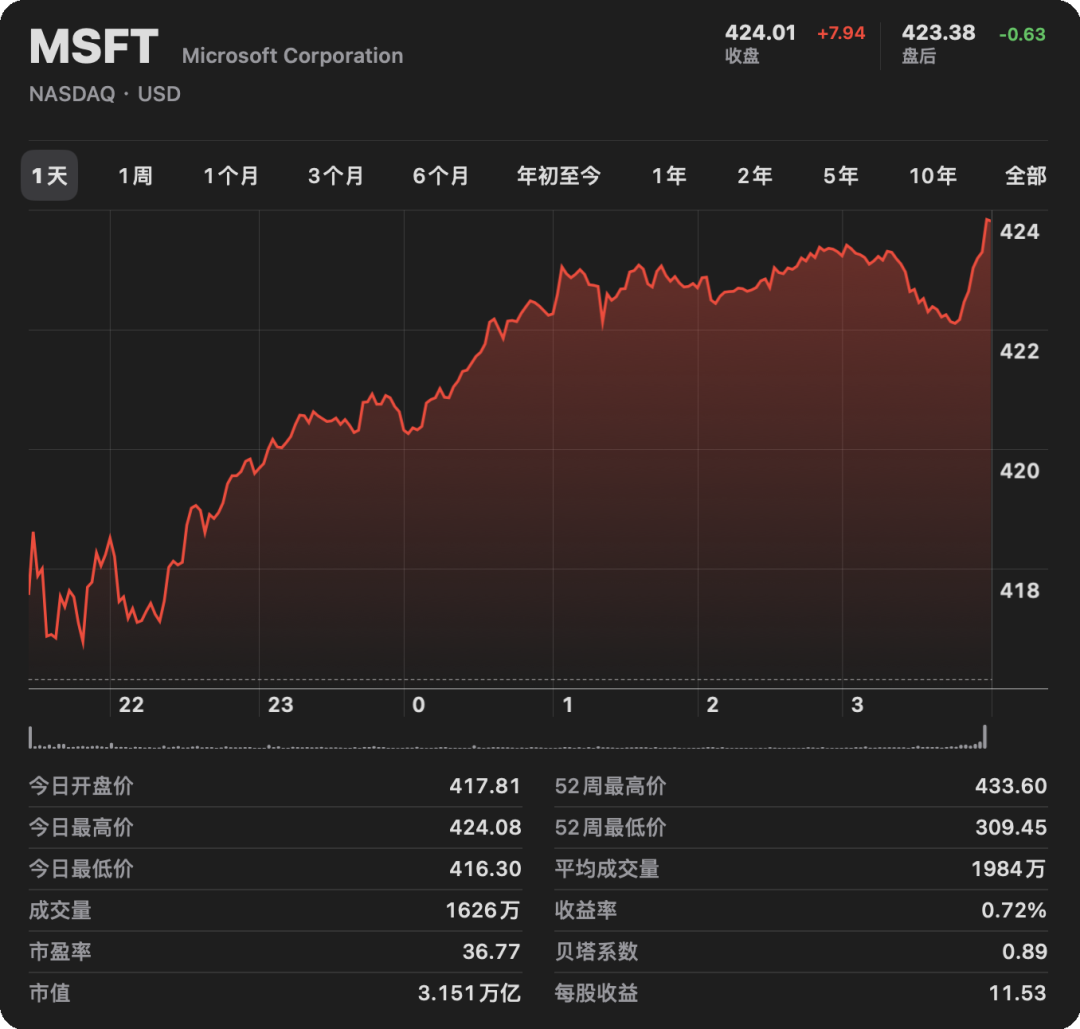Click the 市值 label
Viewport: 1080px width, 1029px height.
tap(50, 992)
